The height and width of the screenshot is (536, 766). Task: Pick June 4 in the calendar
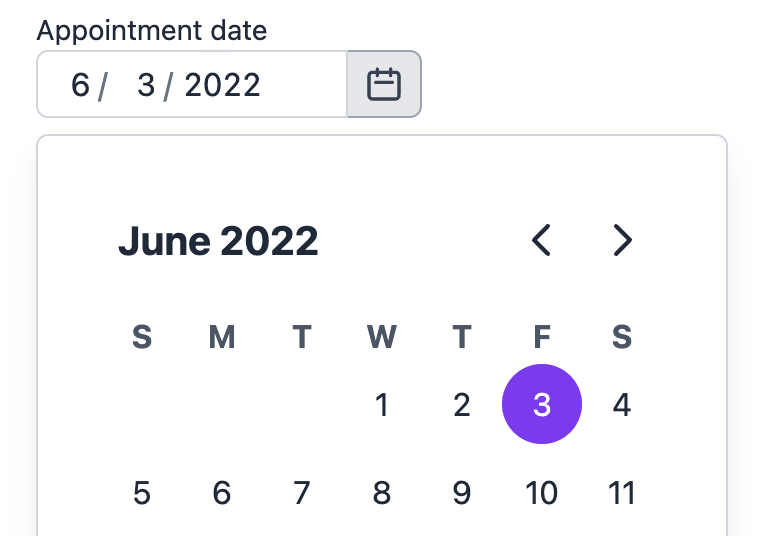622,405
